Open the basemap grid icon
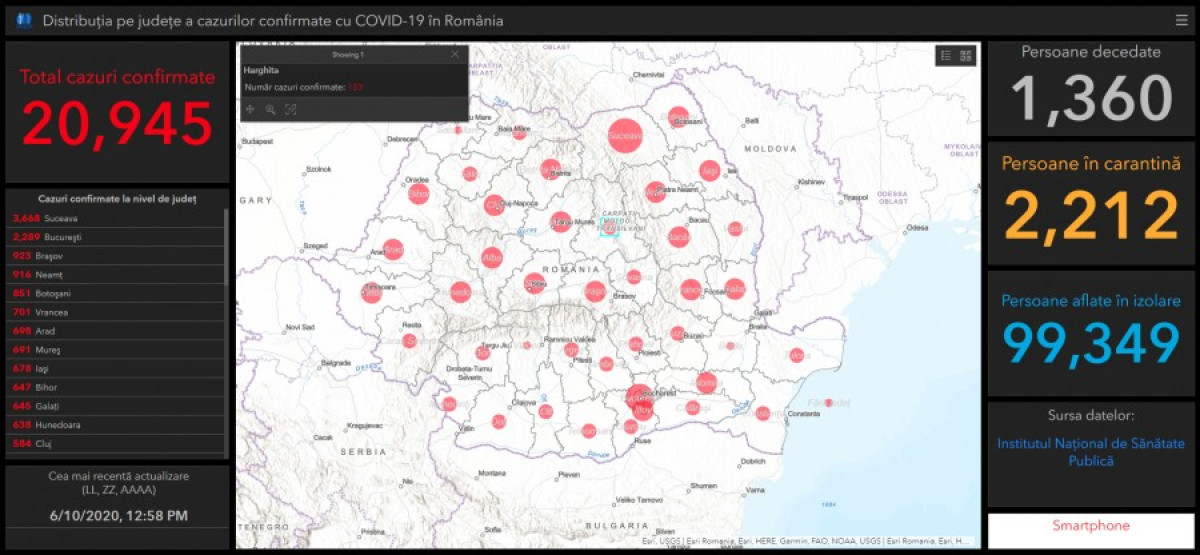This screenshot has height=555, width=1200. click(966, 56)
